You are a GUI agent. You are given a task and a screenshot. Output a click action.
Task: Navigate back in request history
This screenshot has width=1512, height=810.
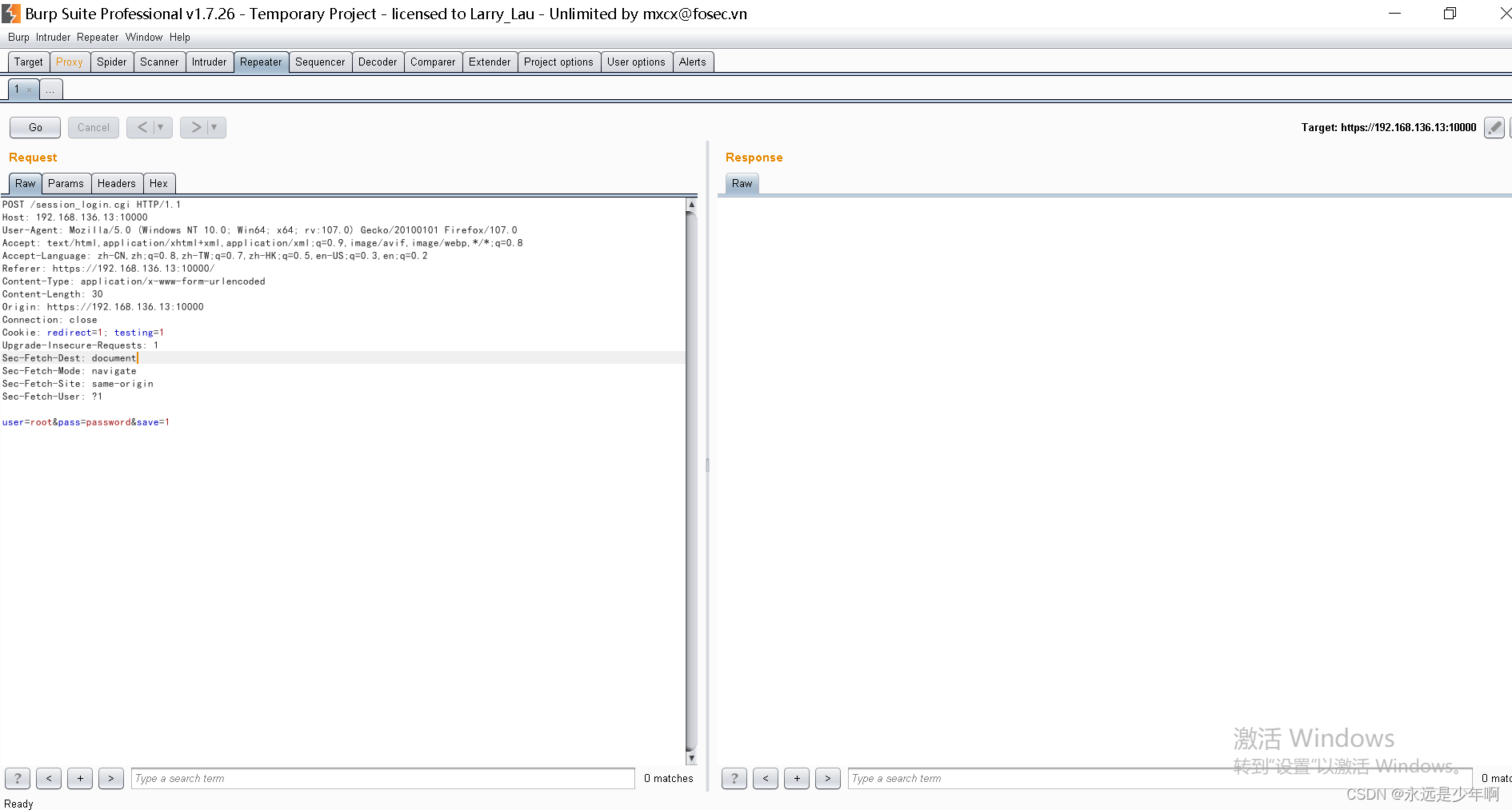tap(150, 127)
